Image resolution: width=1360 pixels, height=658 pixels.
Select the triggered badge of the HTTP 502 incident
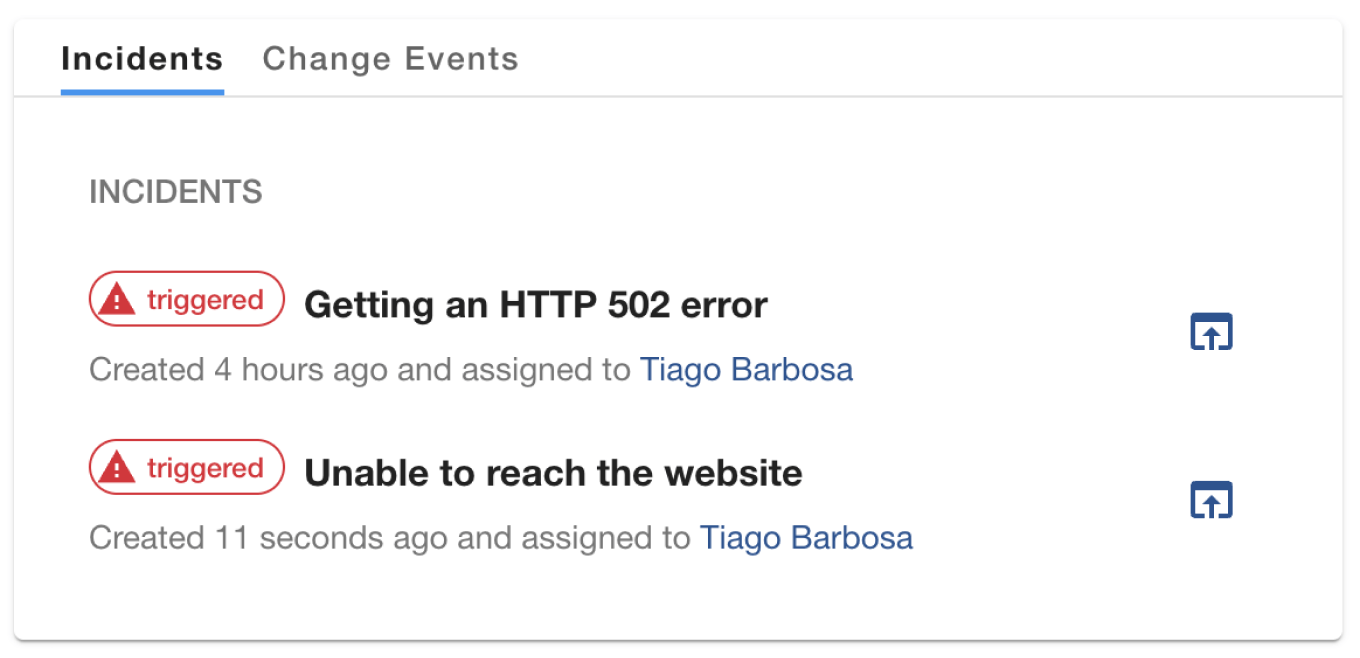pyautogui.click(x=187, y=299)
